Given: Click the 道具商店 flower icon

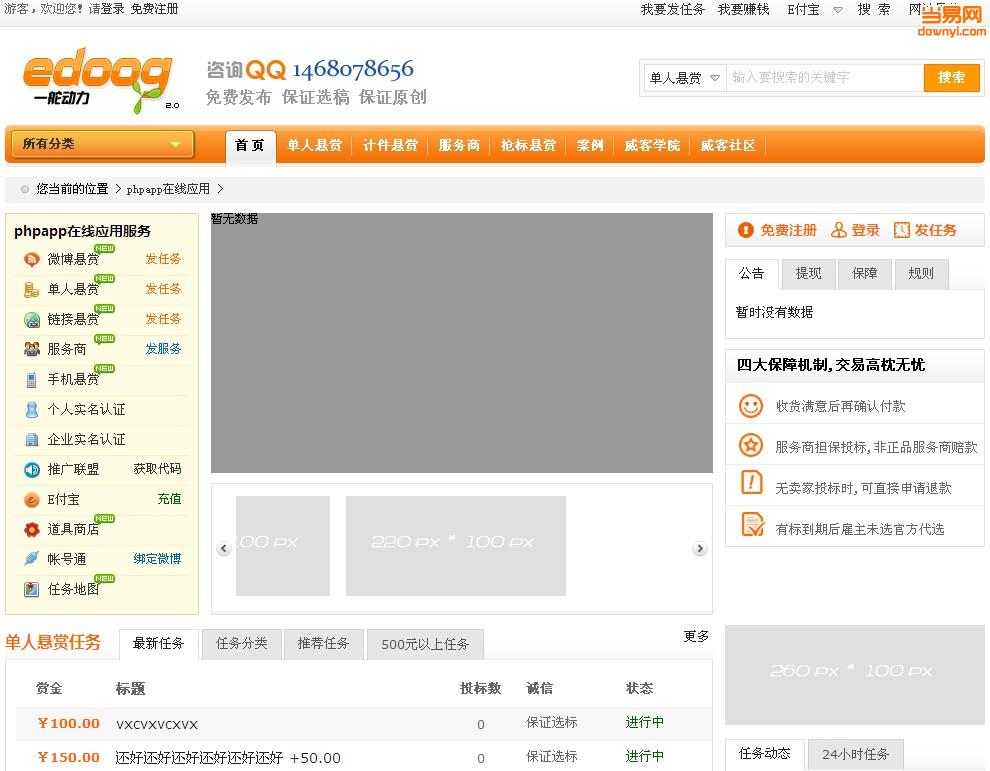Looking at the screenshot, I should click(x=32, y=529).
